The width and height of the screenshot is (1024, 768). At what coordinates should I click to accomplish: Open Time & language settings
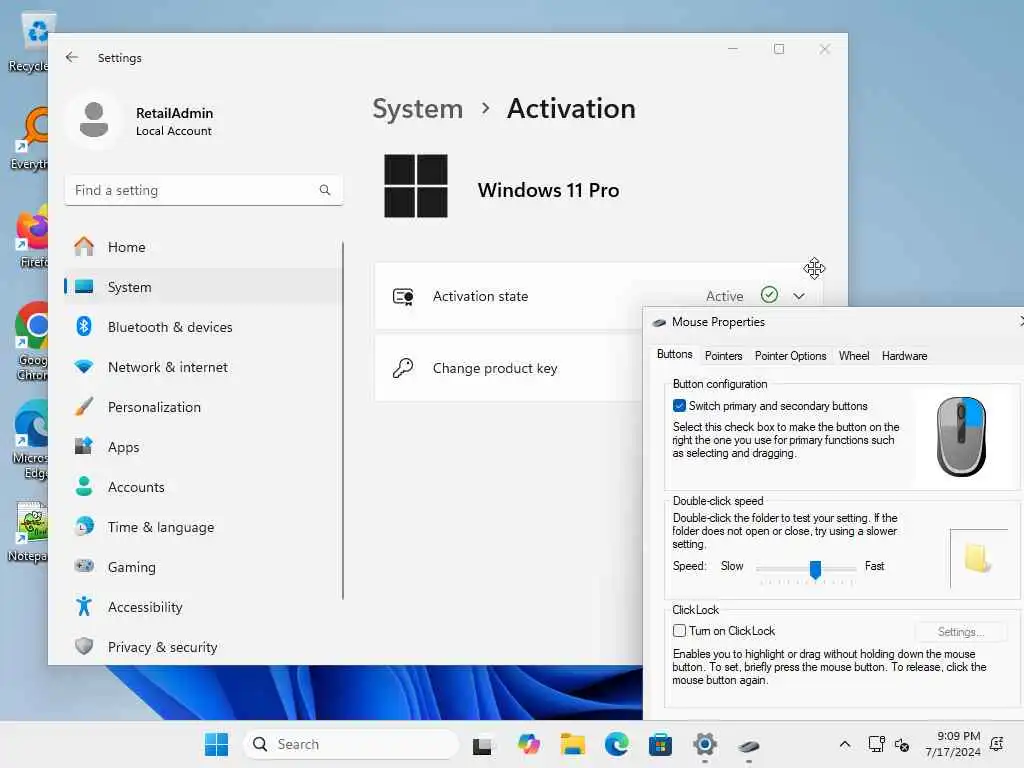tap(204, 527)
